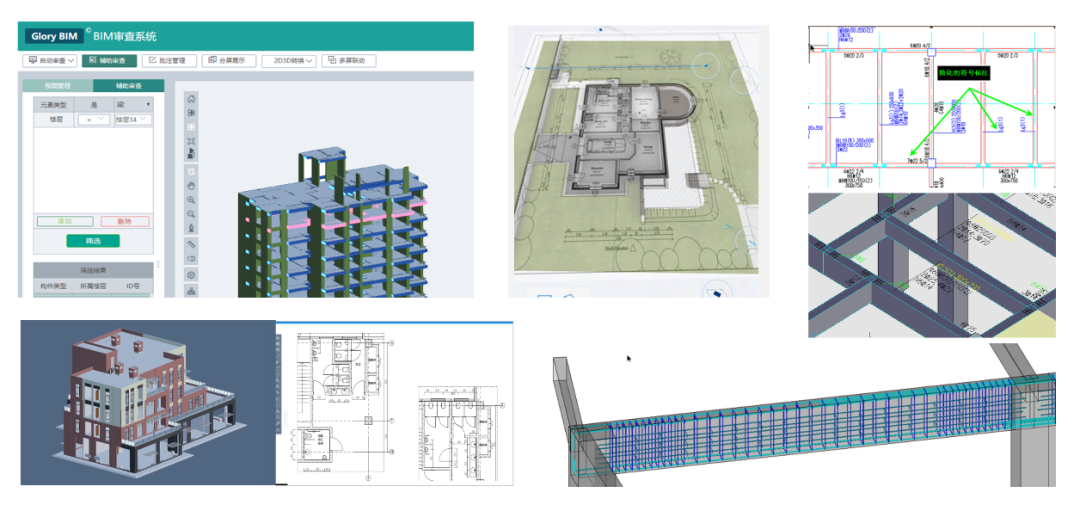The image size is (1080, 505).
Task: Open the 楼层34 floor dropdown
Action: (x=132, y=120)
